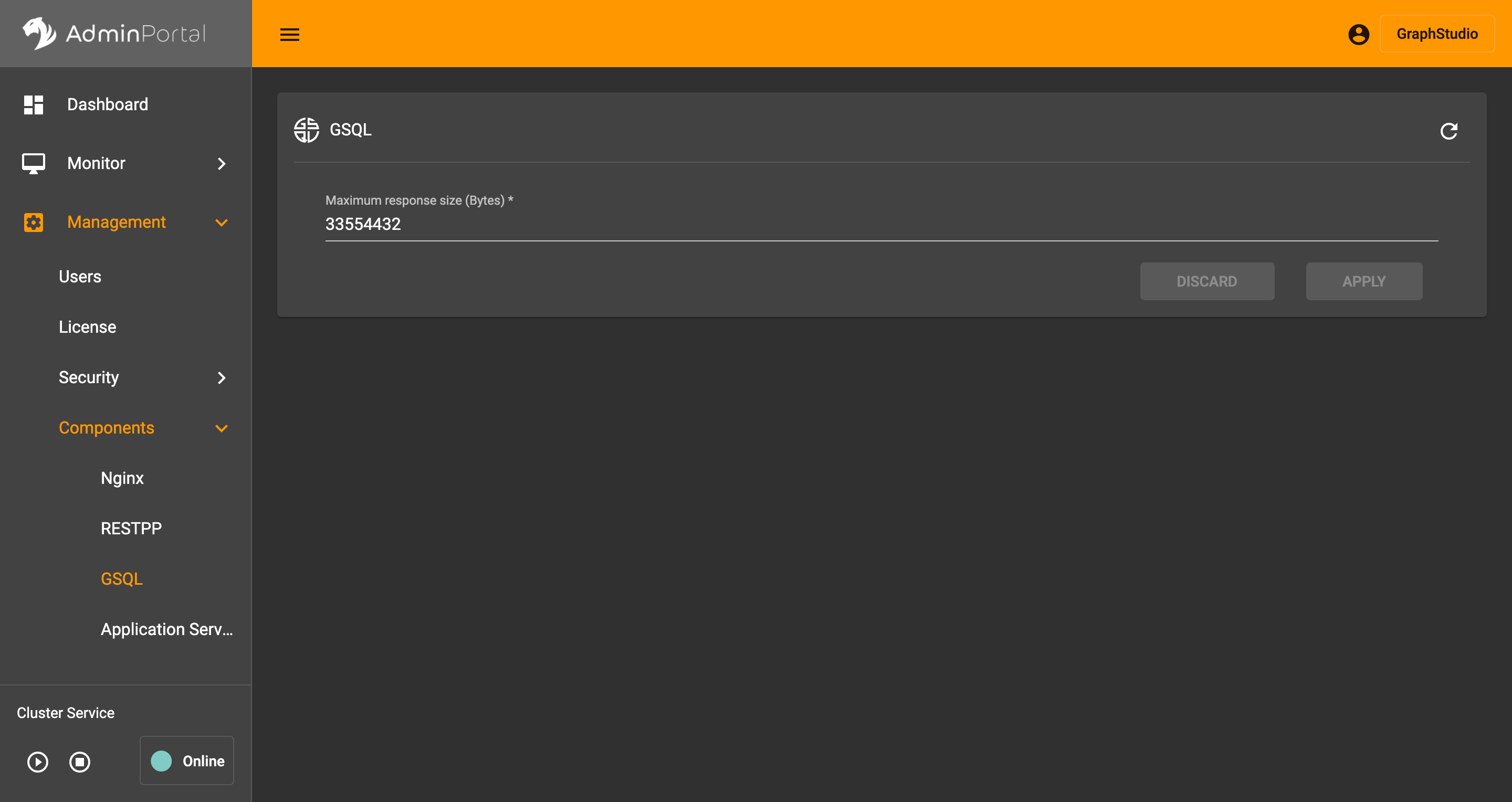Click the Maximum response size input field
The width and height of the screenshot is (1512, 802).
[x=880, y=224]
